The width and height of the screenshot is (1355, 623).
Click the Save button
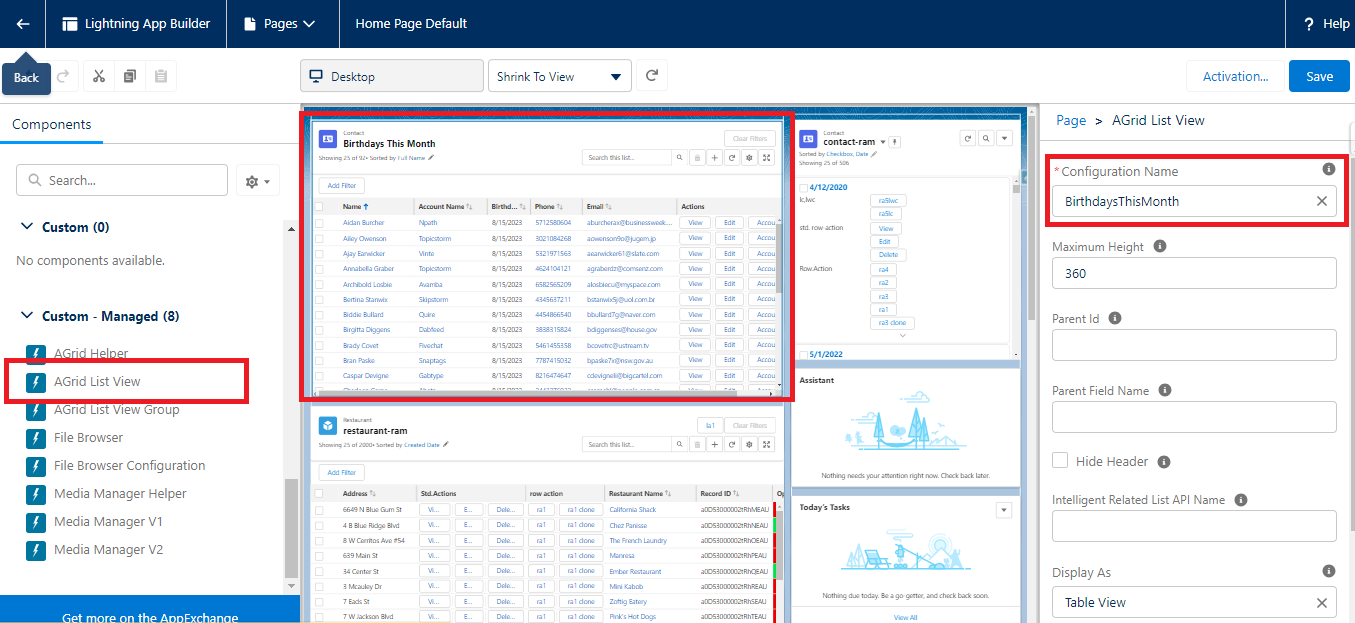tap(1318, 76)
